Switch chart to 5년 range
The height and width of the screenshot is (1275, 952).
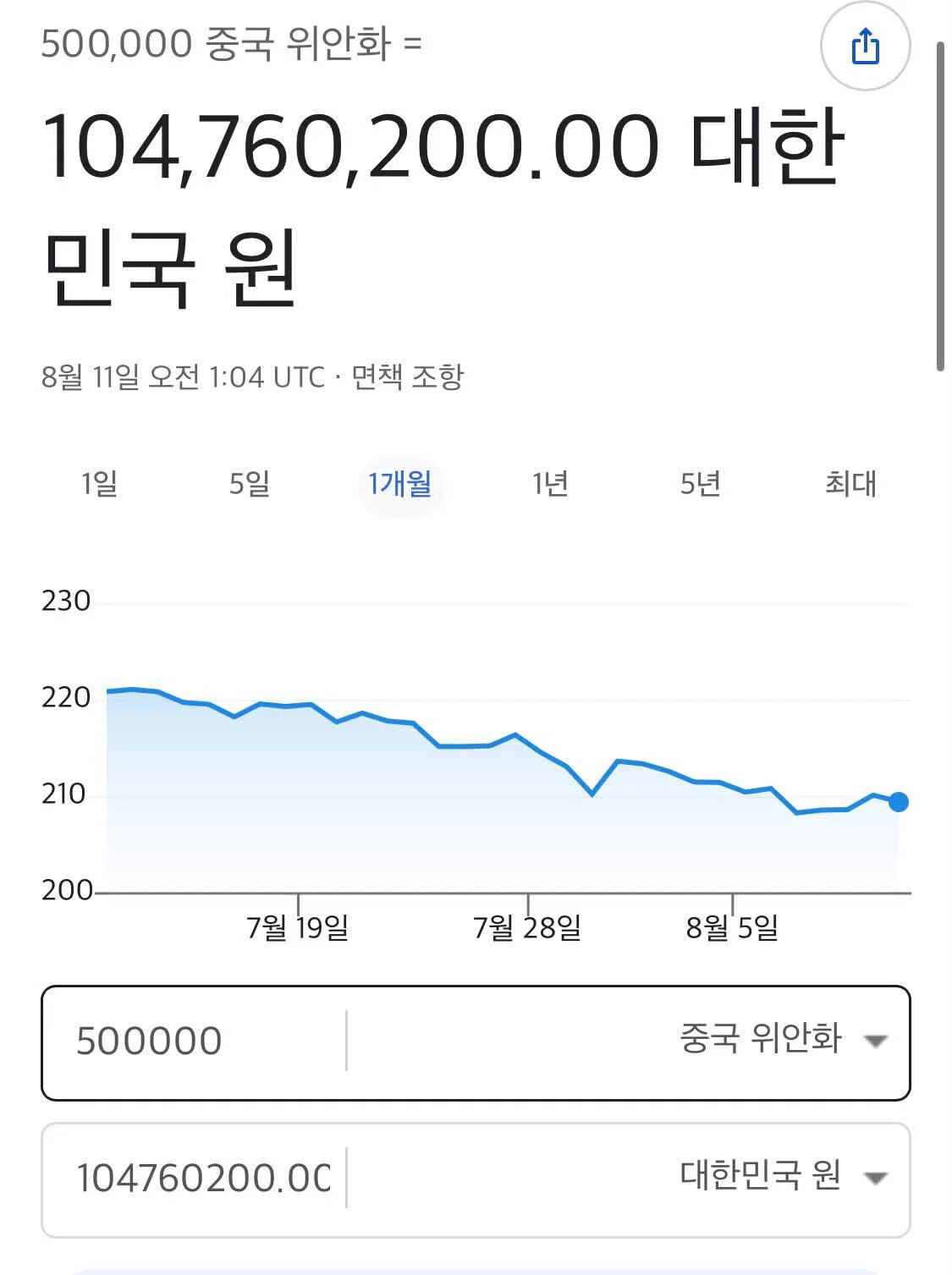[x=701, y=484]
